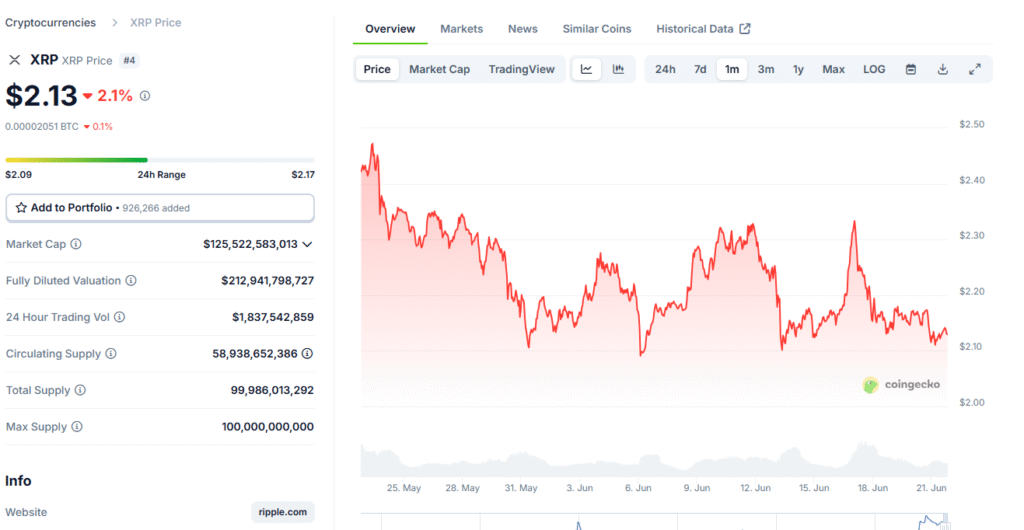Image resolution: width=1024 pixels, height=530 pixels.
Task: Click the 0.00002051 BTC value
Action: point(42,127)
